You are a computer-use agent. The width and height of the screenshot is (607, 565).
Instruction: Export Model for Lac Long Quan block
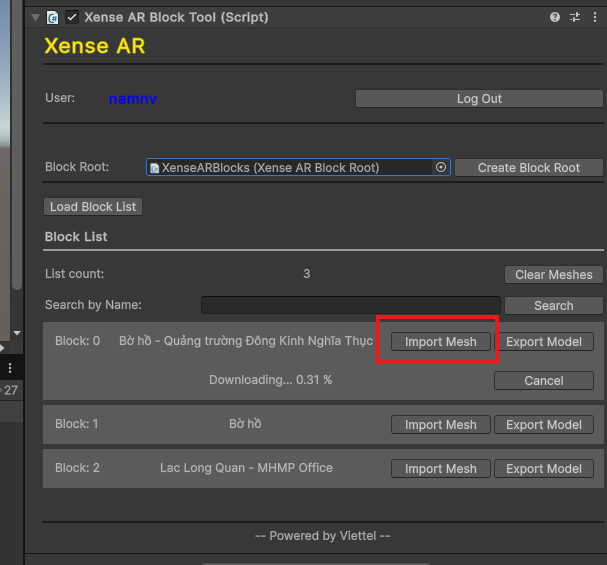[x=543, y=469]
